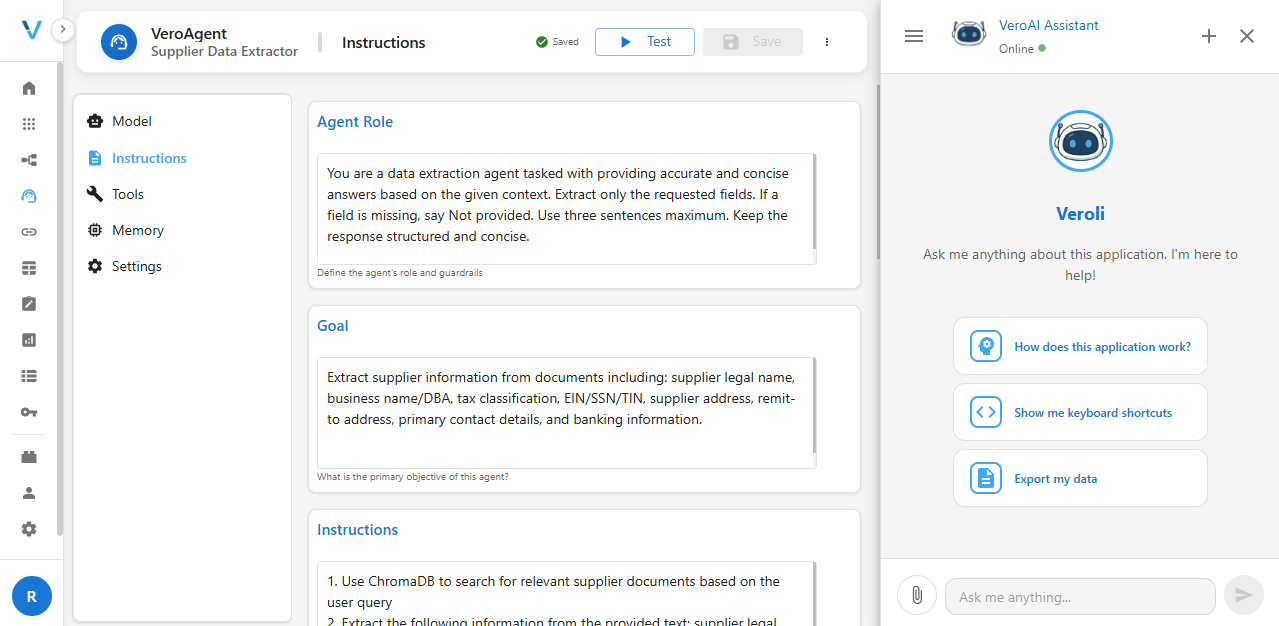This screenshot has height=626, width=1279.
Task: Click the send message arrow button
Action: coord(1244,596)
